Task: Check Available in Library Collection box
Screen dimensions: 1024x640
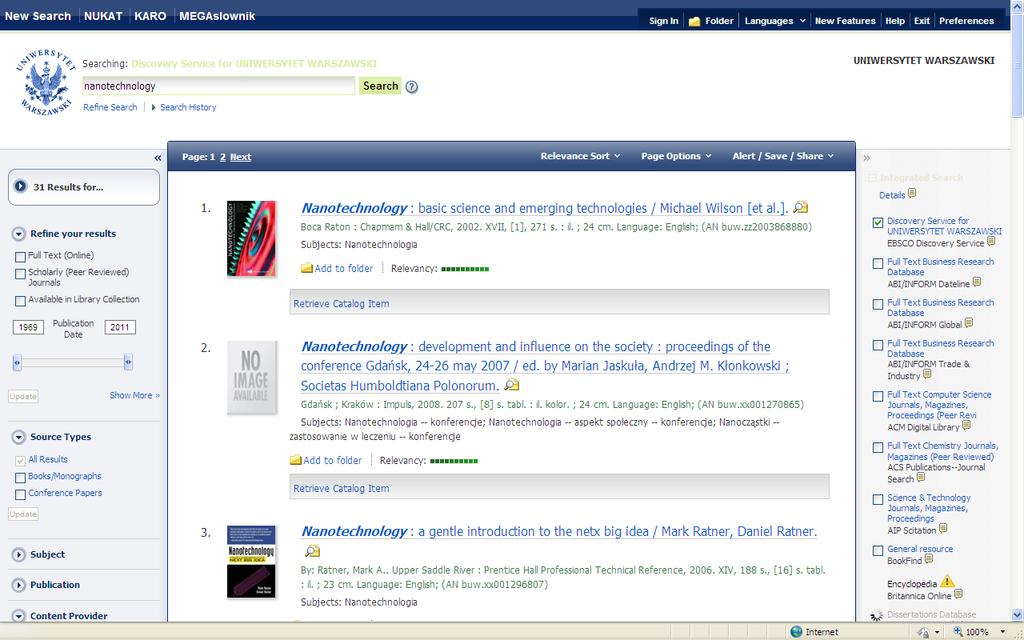Action: click(20, 301)
